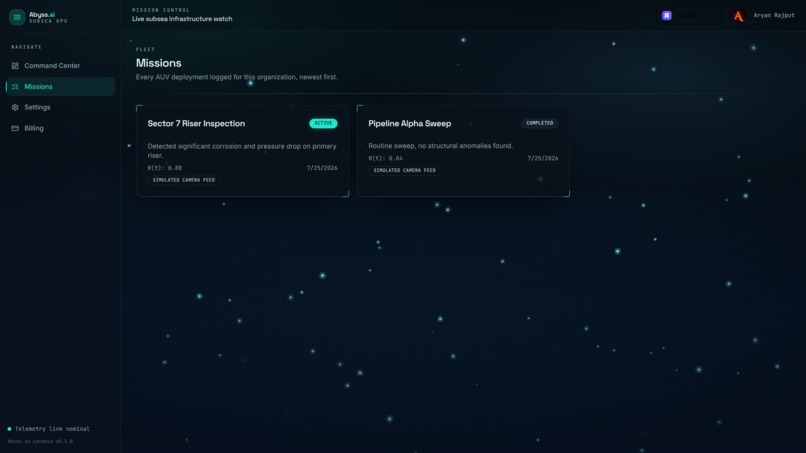Open the Settings page

click(x=60, y=107)
